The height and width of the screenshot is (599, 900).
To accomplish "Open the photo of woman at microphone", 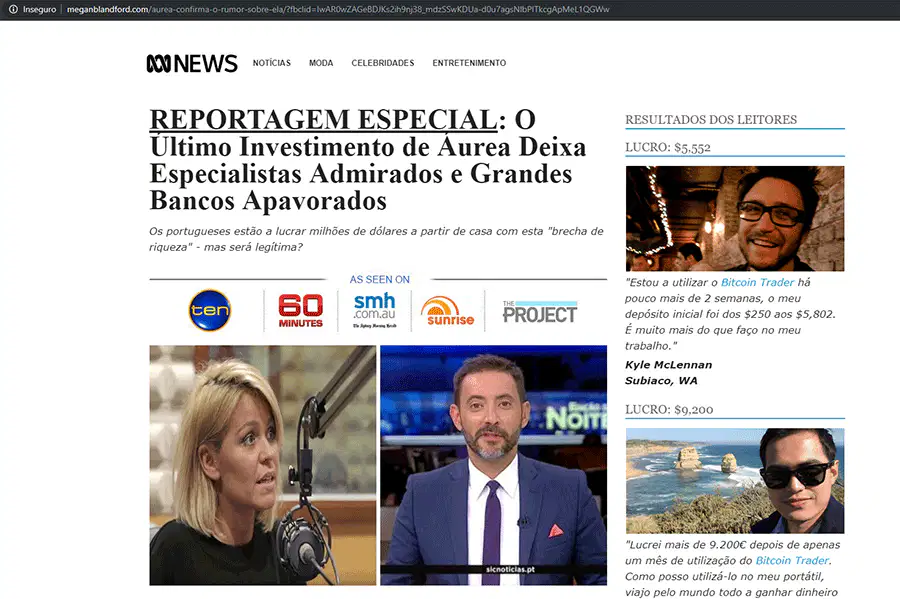I will pos(263,465).
